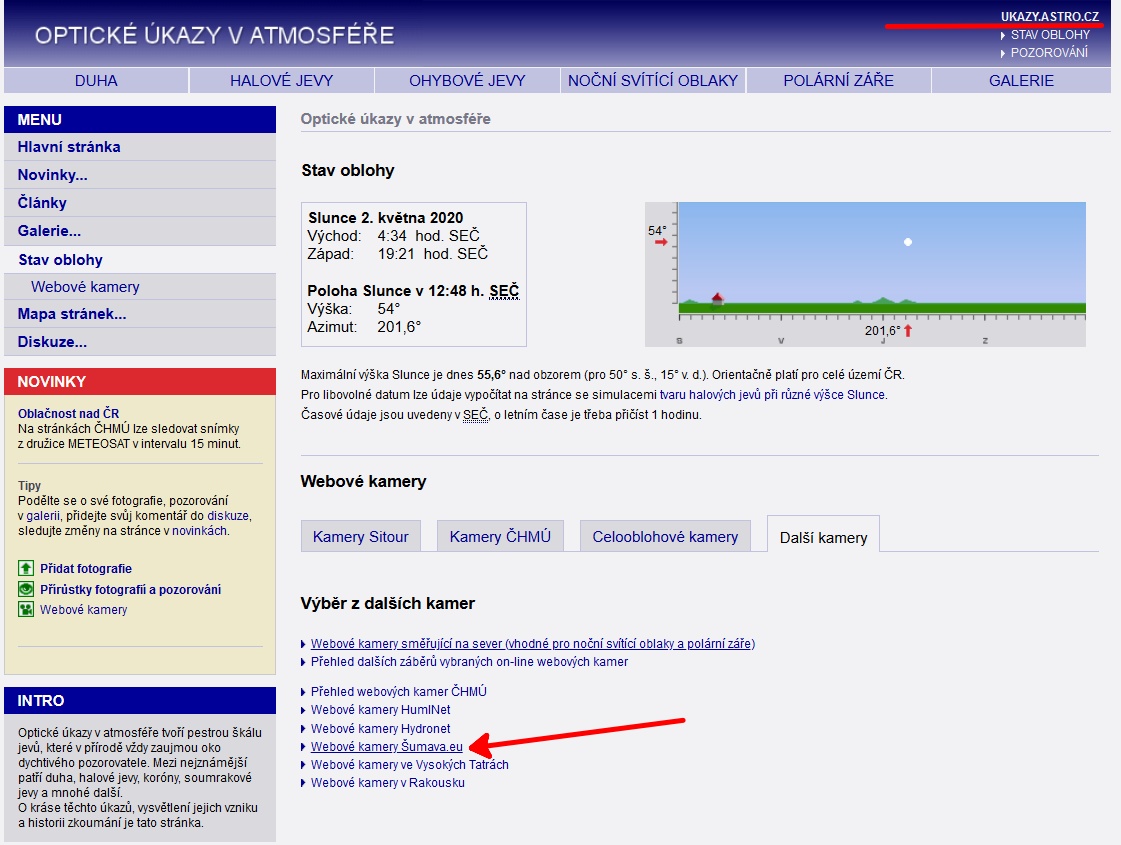Click the red-roofed house on the horizon
The height and width of the screenshot is (845, 1121).
(716, 298)
